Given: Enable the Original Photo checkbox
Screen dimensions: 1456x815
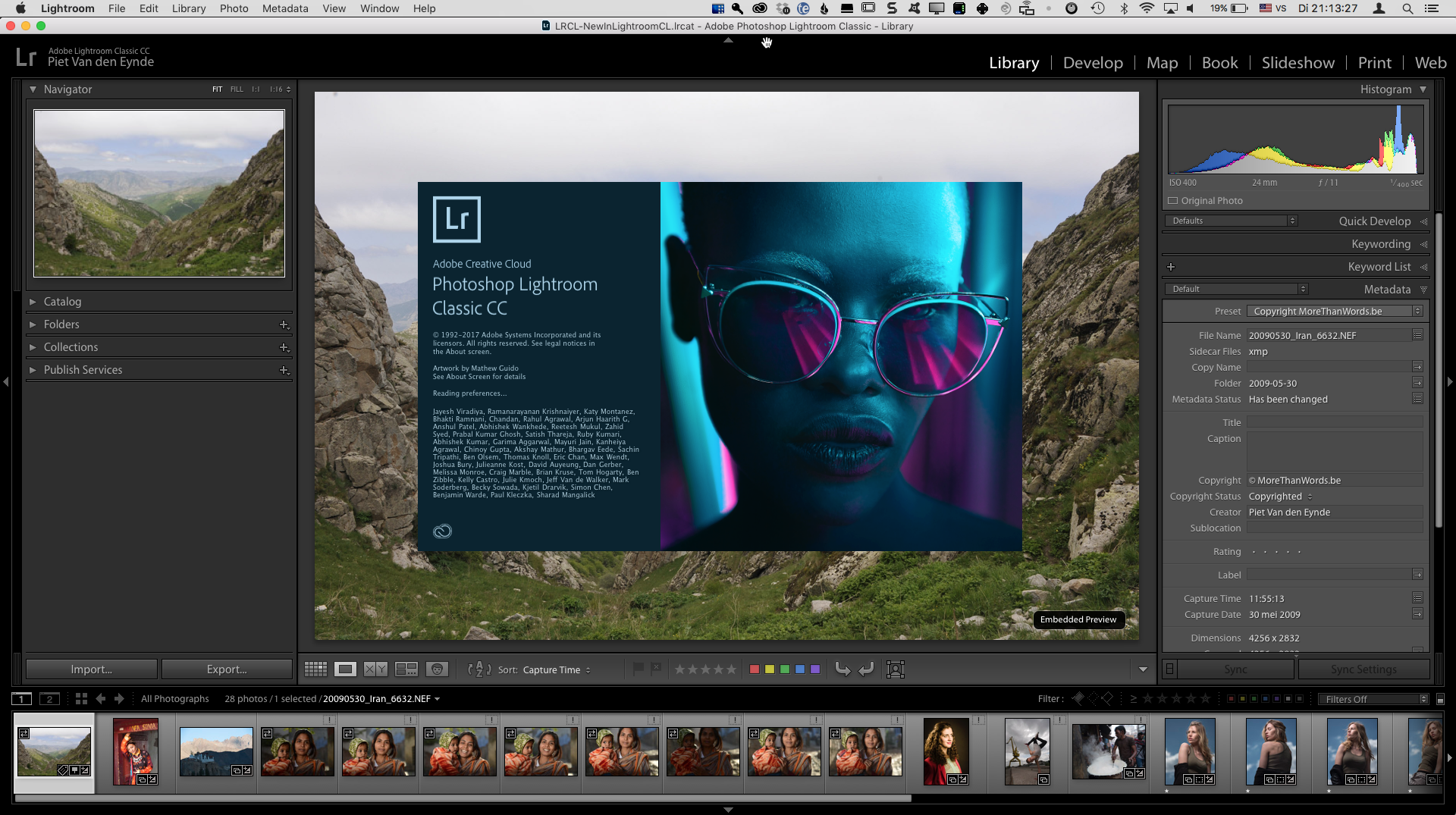Looking at the screenshot, I should (1173, 201).
